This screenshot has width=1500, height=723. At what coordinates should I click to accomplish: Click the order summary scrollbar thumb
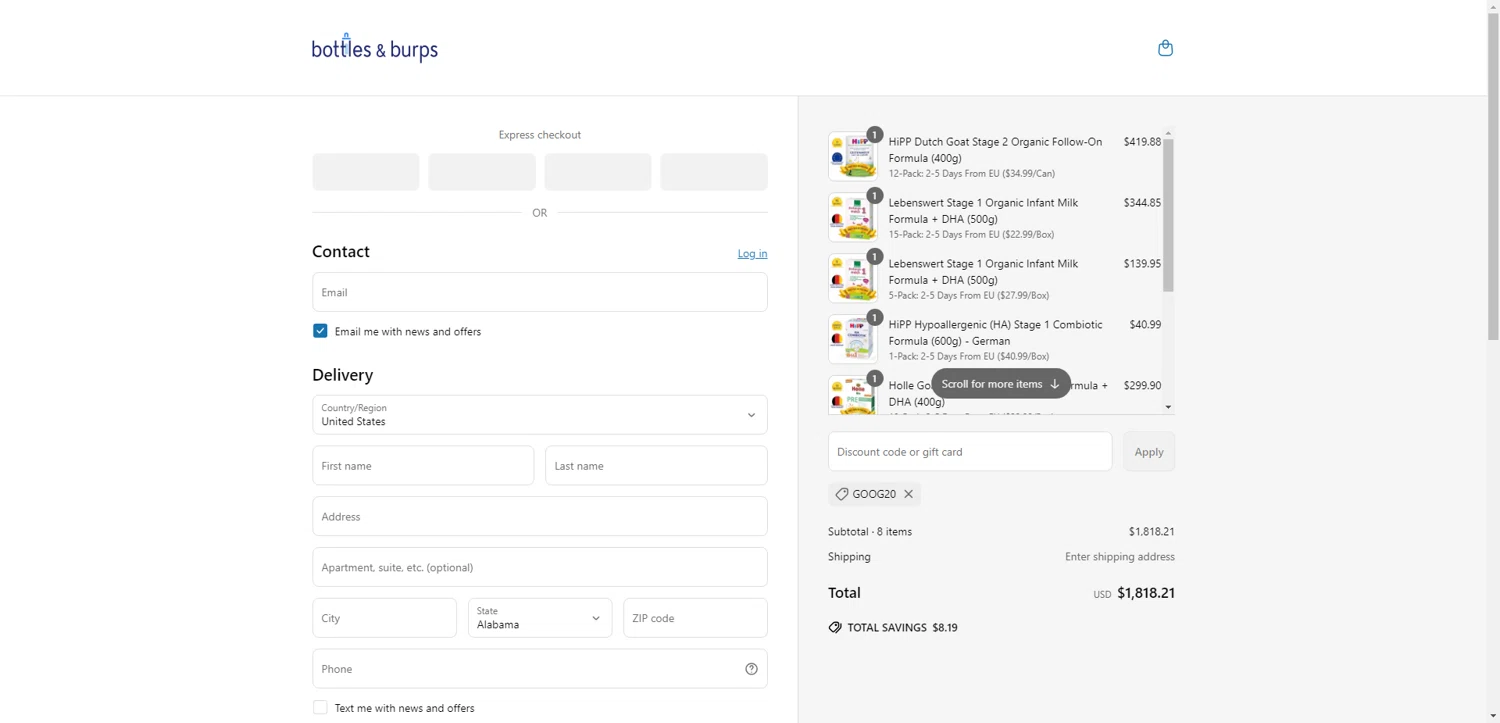point(1168,215)
